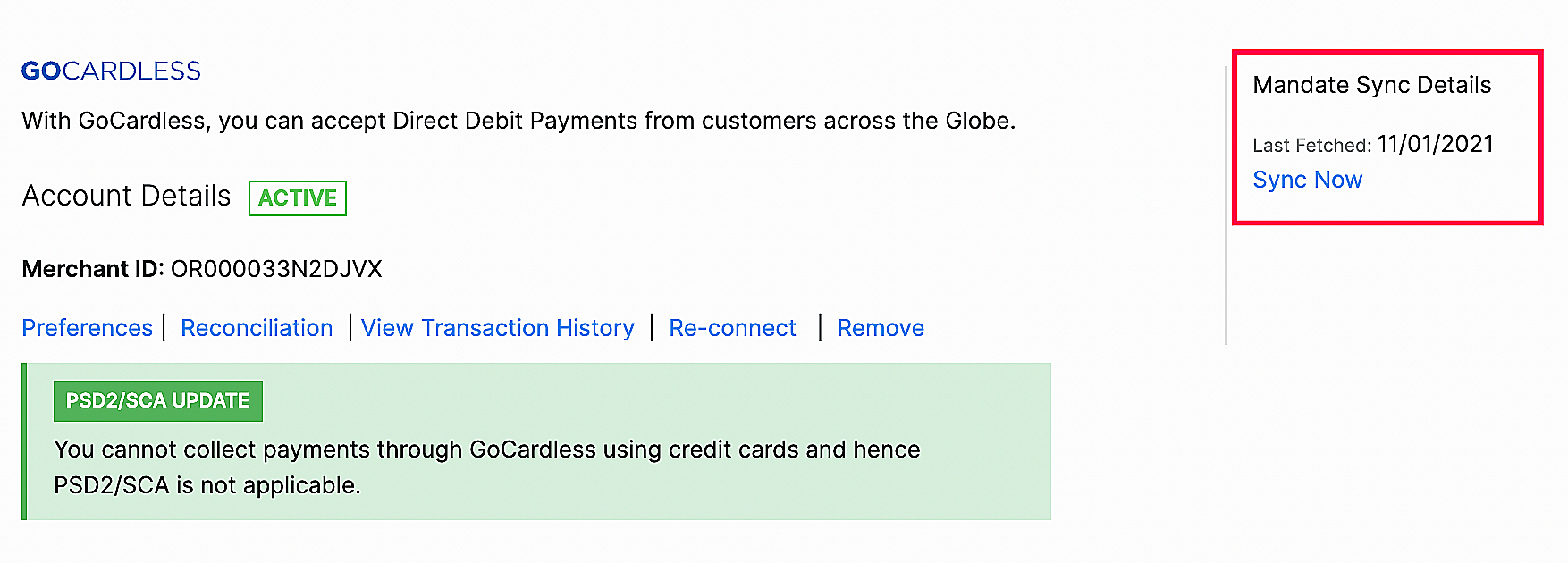
Task: Click Sync Now under Mandate Sync Details
Action: tap(1307, 180)
